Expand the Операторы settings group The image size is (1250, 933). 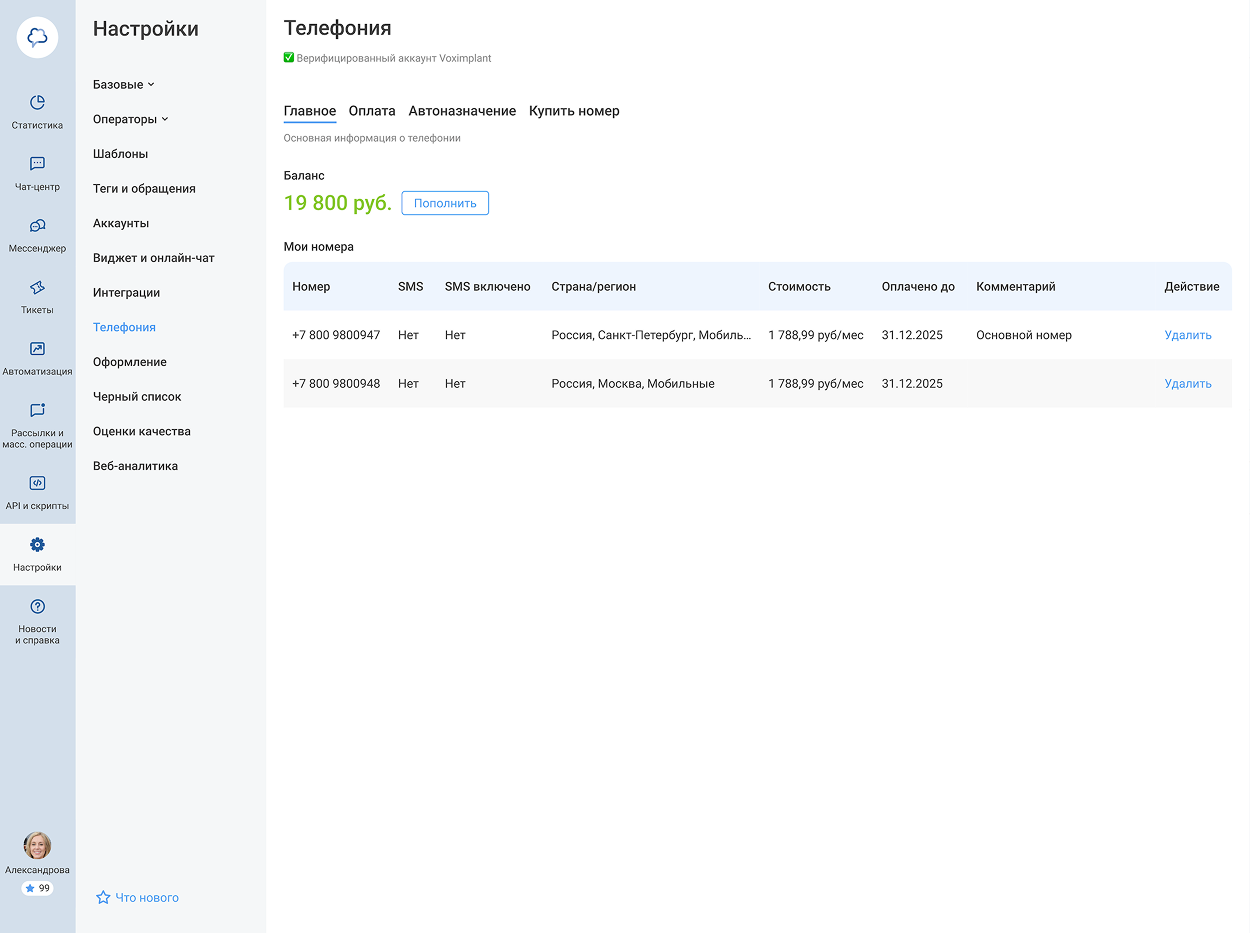(130, 119)
